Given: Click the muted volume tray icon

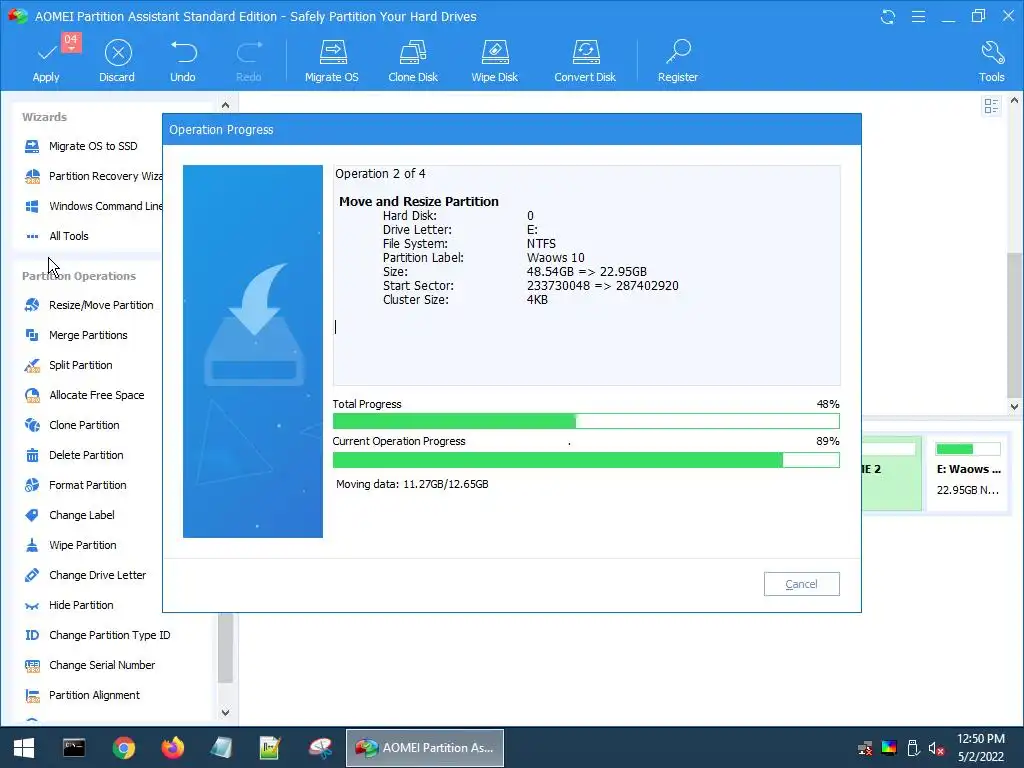Looking at the screenshot, I should (936, 748).
